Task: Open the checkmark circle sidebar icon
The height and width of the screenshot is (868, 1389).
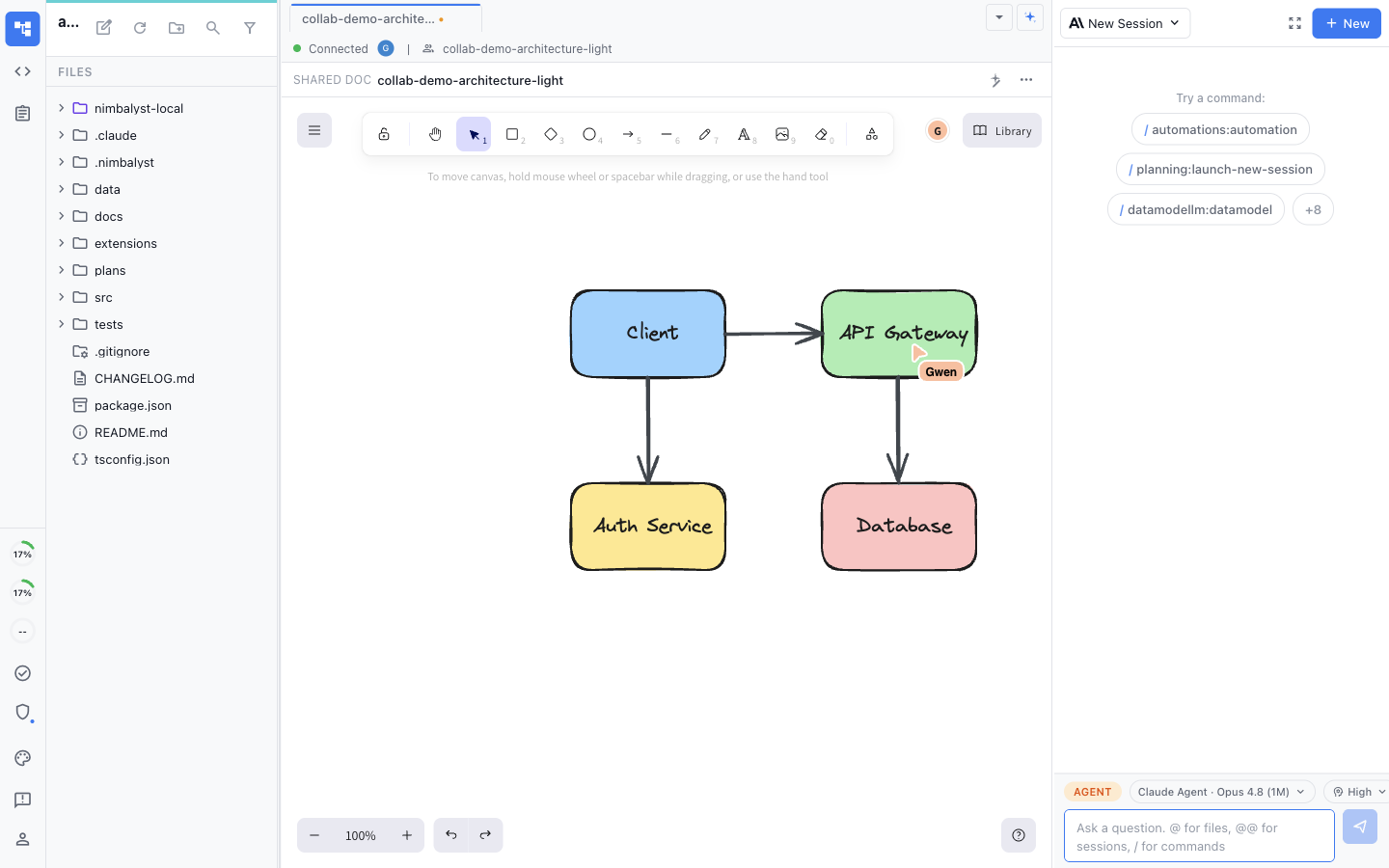Action: (x=23, y=673)
